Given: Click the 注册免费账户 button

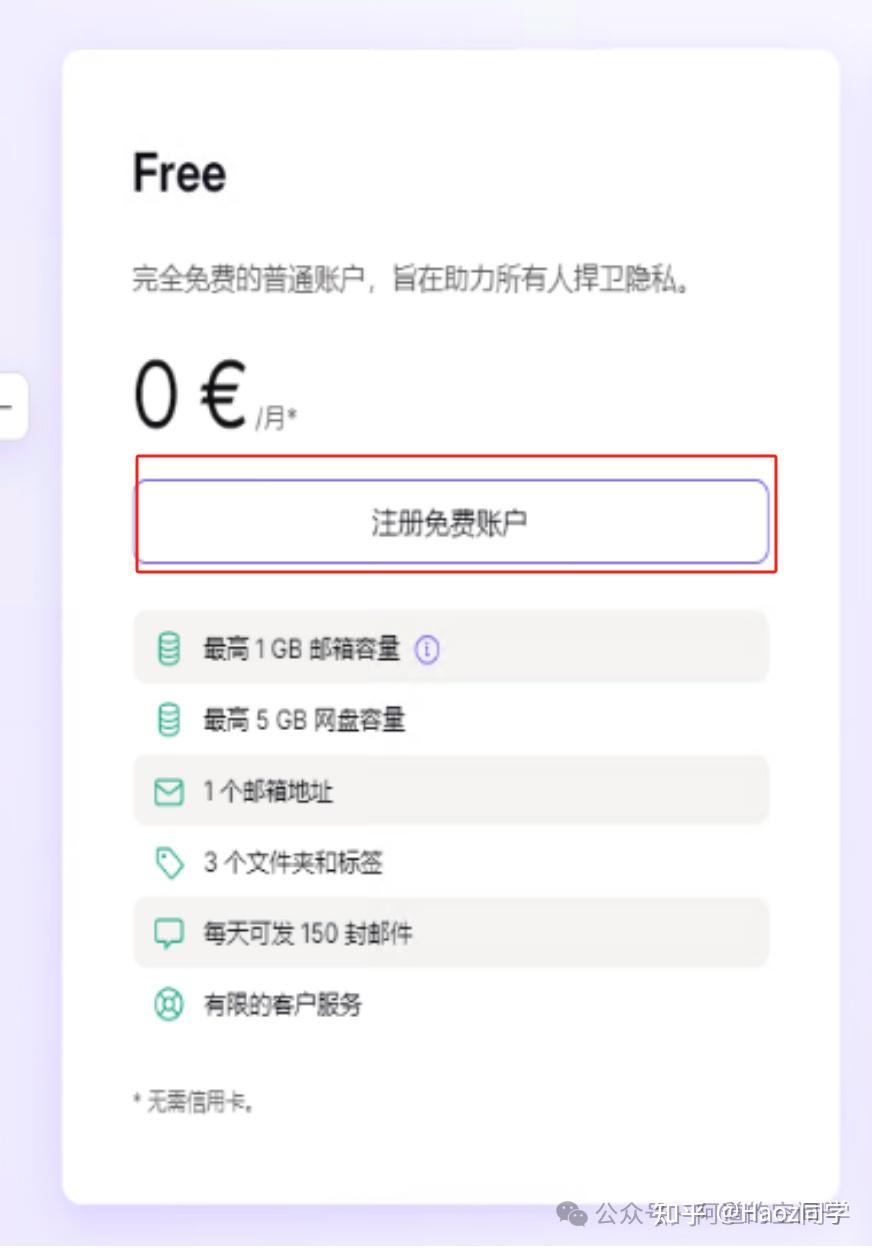Looking at the screenshot, I should pos(451,521).
